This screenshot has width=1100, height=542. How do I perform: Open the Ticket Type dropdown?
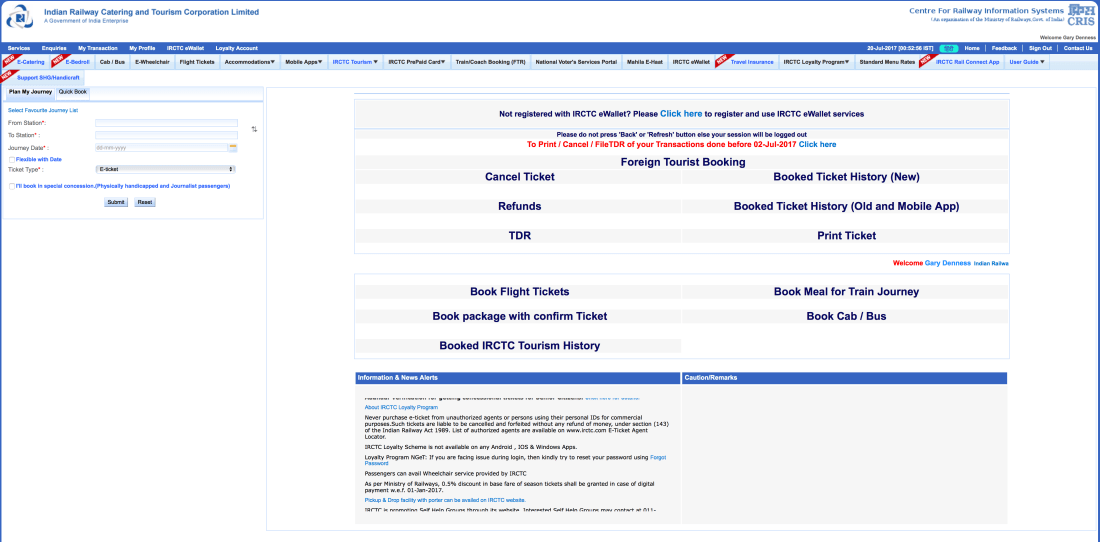[x=165, y=170]
